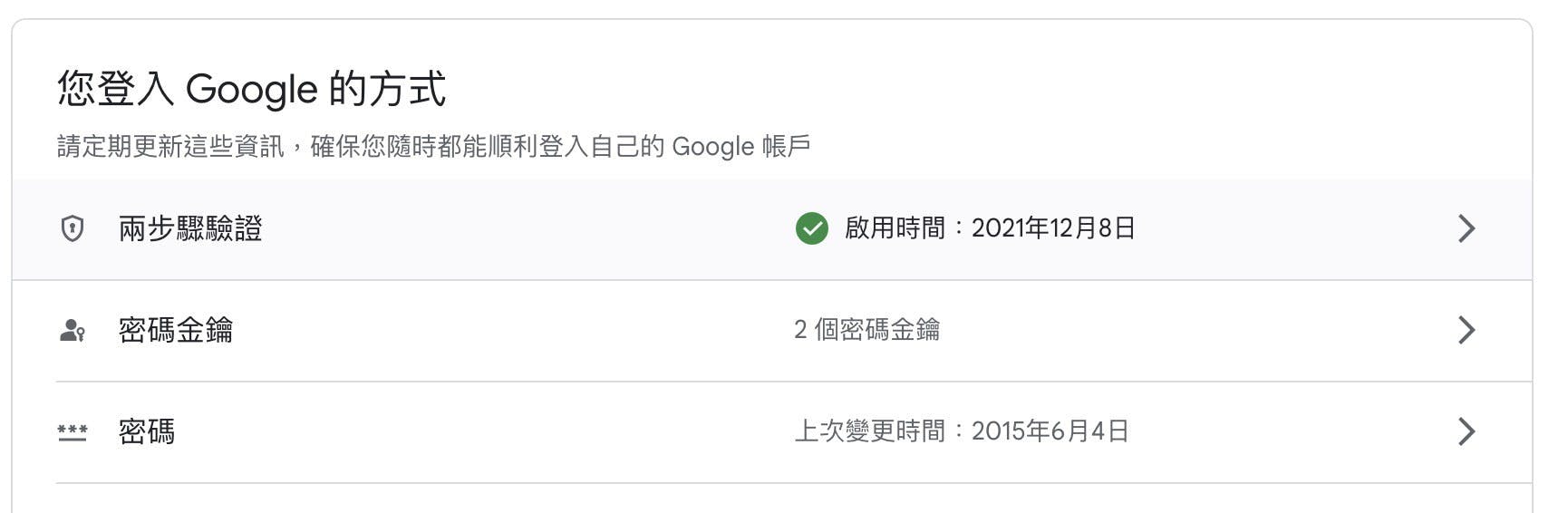This screenshot has width=1568, height=513.
Task: Click the 您登入 Google 的方式 heading
Action: [252, 89]
